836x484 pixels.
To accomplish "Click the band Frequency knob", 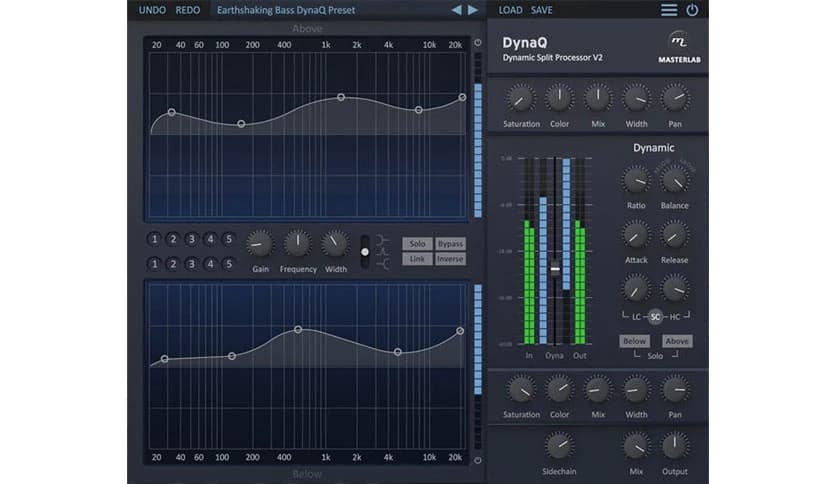I will point(298,244).
